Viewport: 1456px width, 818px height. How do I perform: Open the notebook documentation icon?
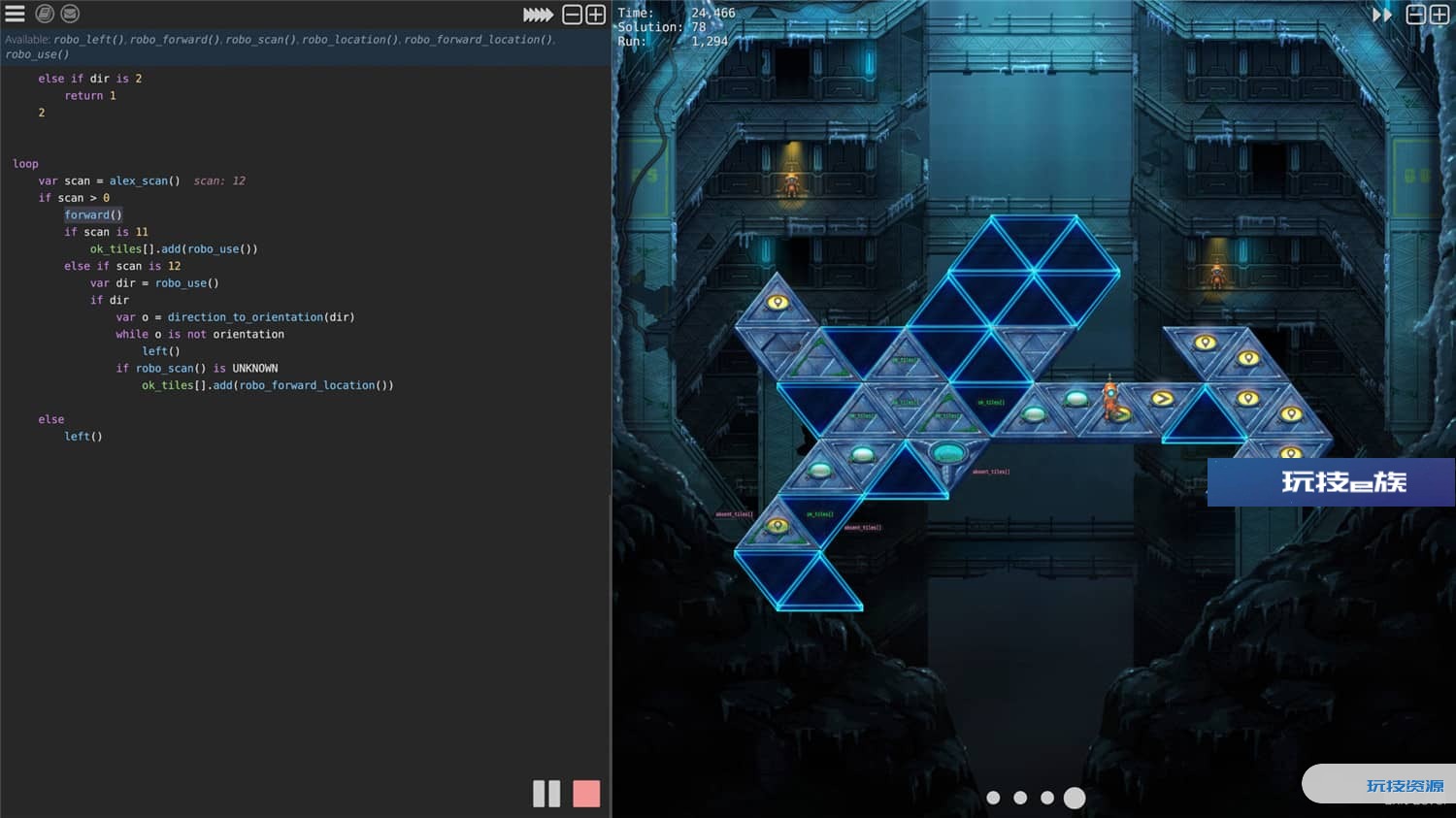coord(45,14)
